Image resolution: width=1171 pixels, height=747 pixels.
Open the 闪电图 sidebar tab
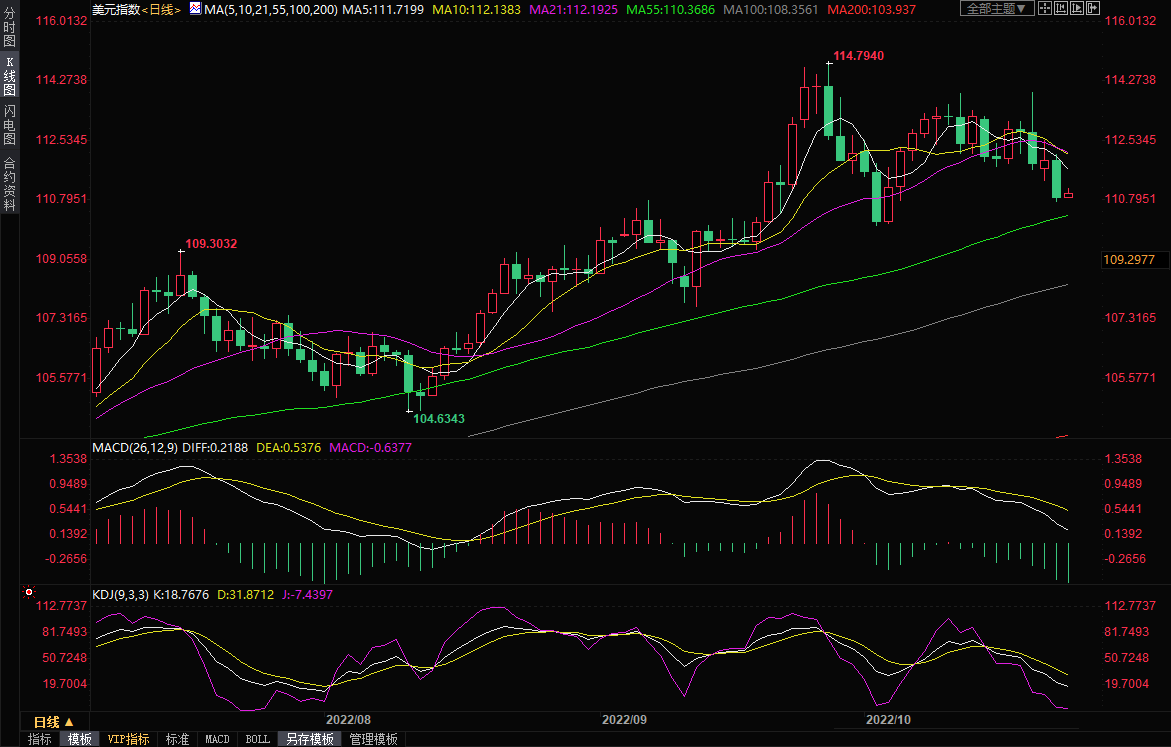(9, 124)
